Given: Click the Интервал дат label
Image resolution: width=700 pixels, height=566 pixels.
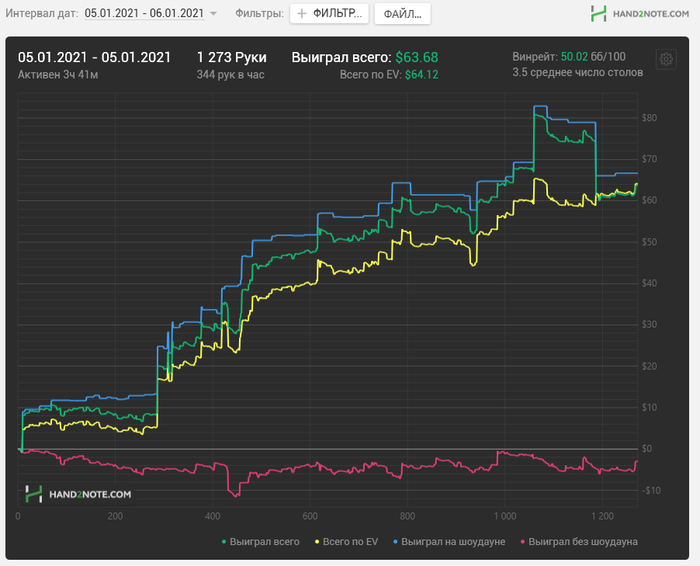Looking at the screenshot, I should point(42,13).
